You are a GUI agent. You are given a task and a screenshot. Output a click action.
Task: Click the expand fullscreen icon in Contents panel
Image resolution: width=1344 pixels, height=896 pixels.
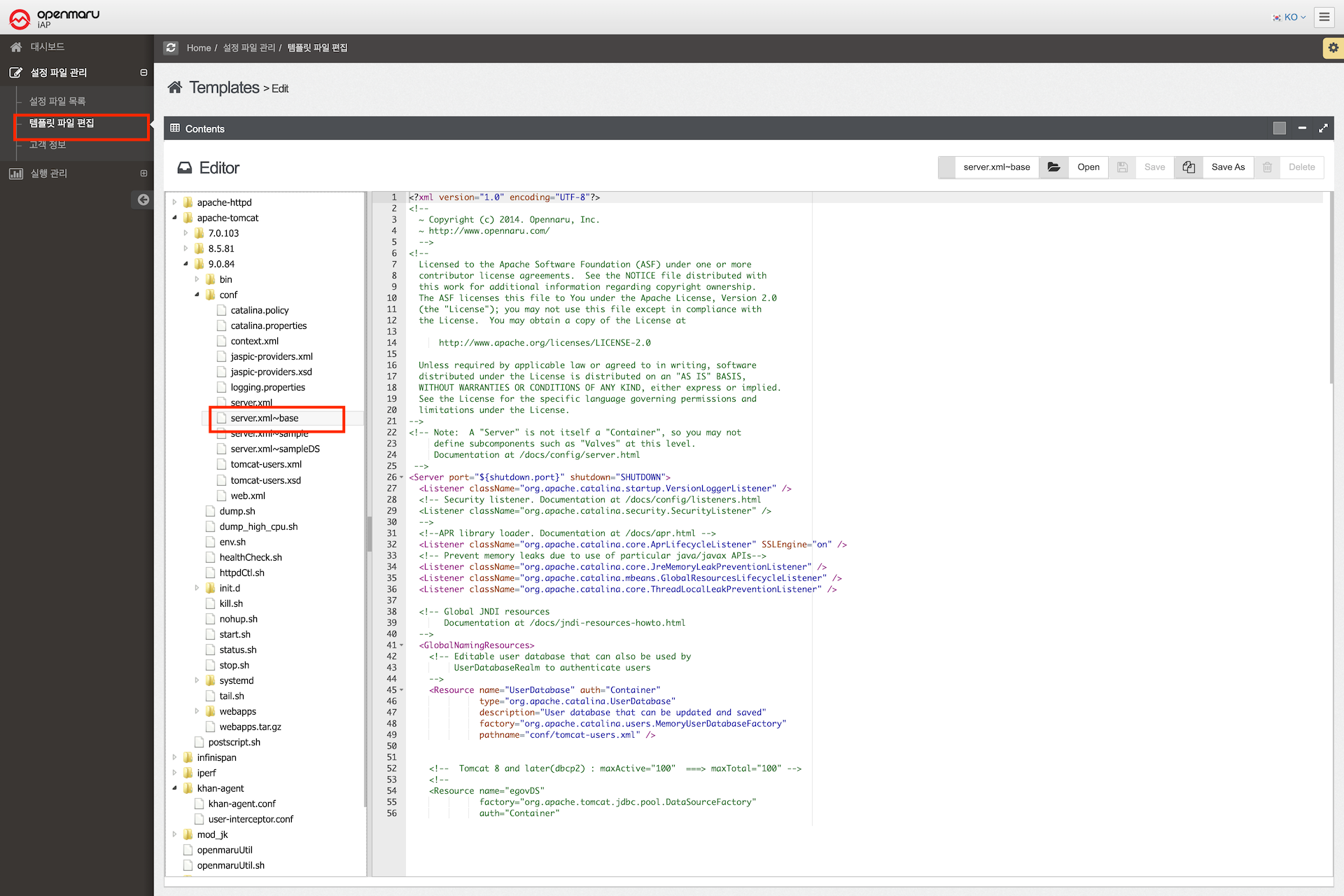(1323, 128)
